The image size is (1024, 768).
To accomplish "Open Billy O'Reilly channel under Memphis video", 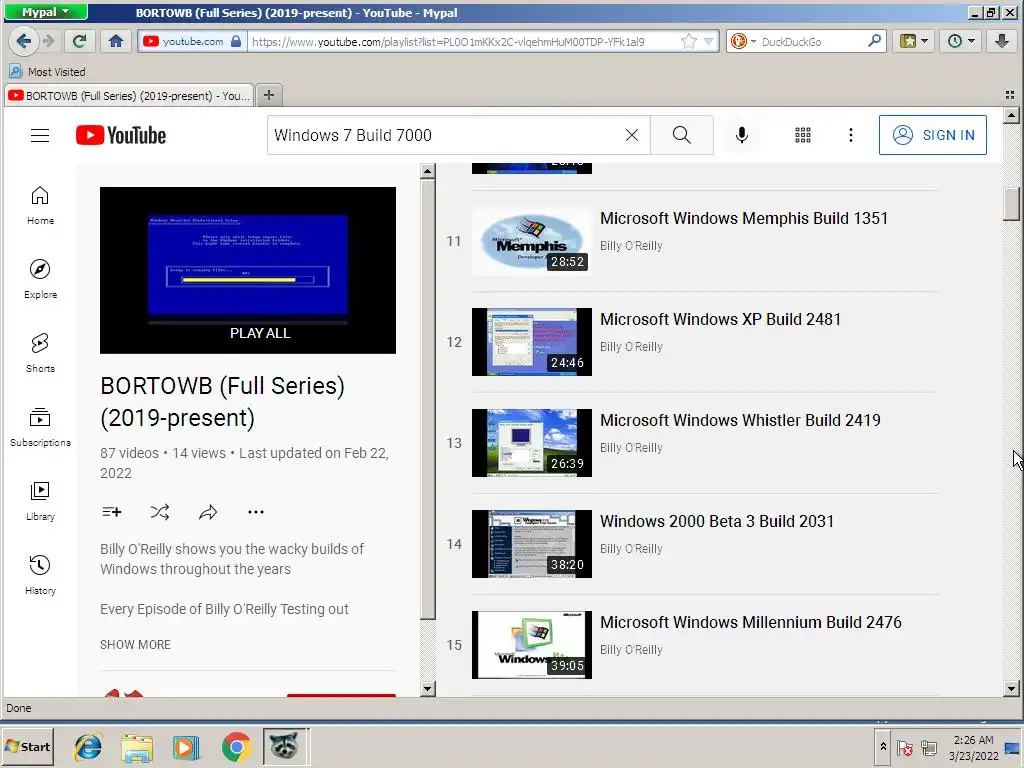I will point(631,246).
